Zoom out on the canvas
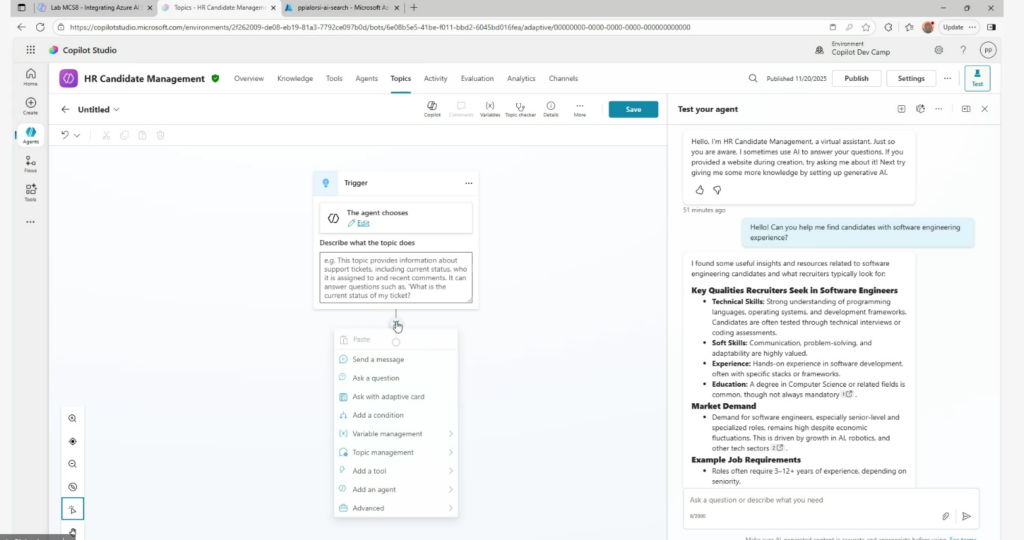Screen dimensions: 1024x540 point(72,464)
